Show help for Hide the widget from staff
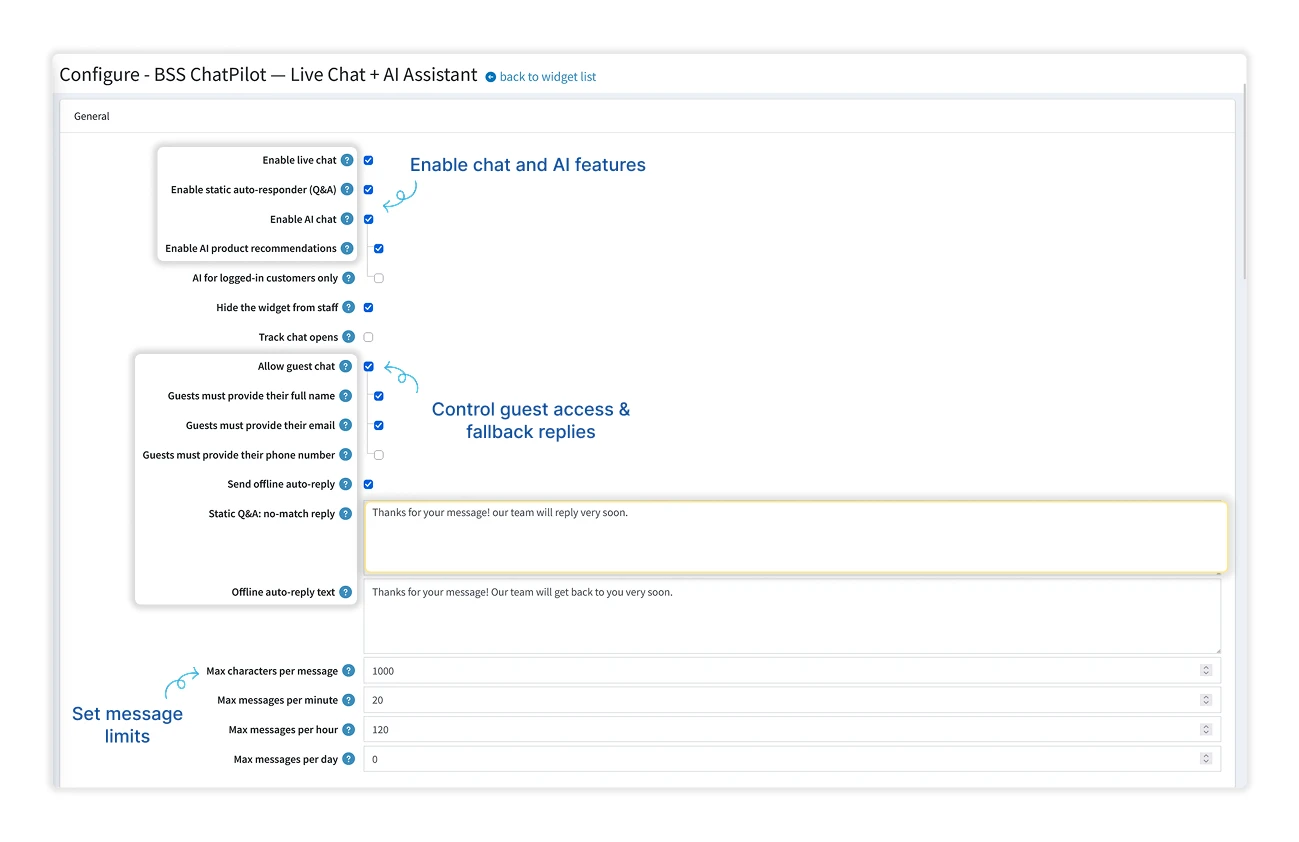This screenshot has height=842, width=1299. [348, 307]
